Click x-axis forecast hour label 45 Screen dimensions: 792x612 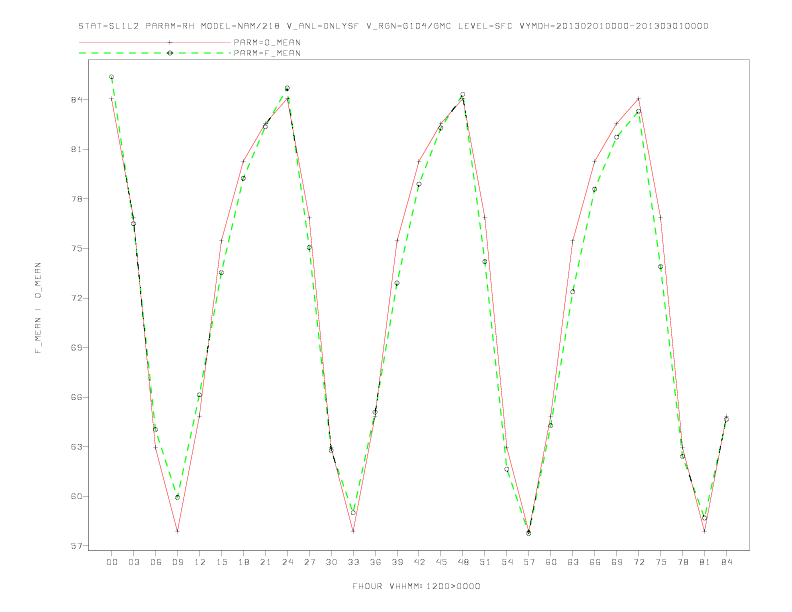[441, 562]
